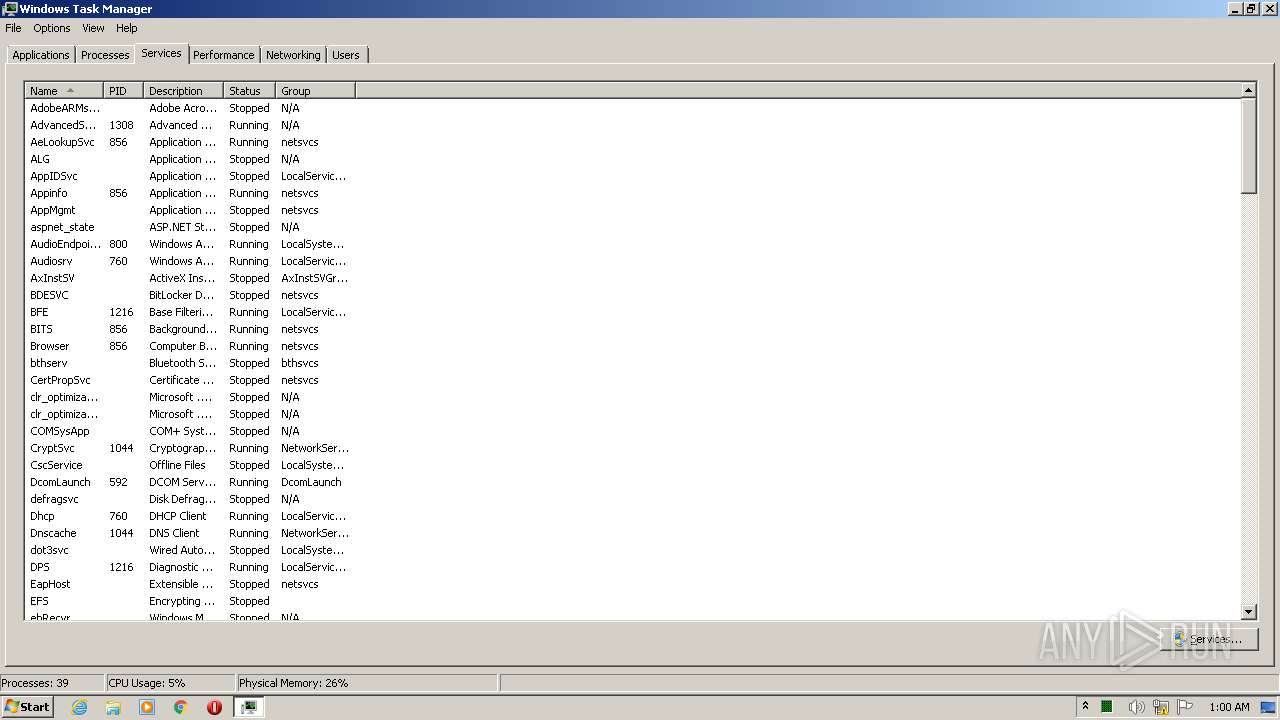This screenshot has width=1280, height=720.
Task: Click the green CPU usage tray icon
Action: [1107, 707]
